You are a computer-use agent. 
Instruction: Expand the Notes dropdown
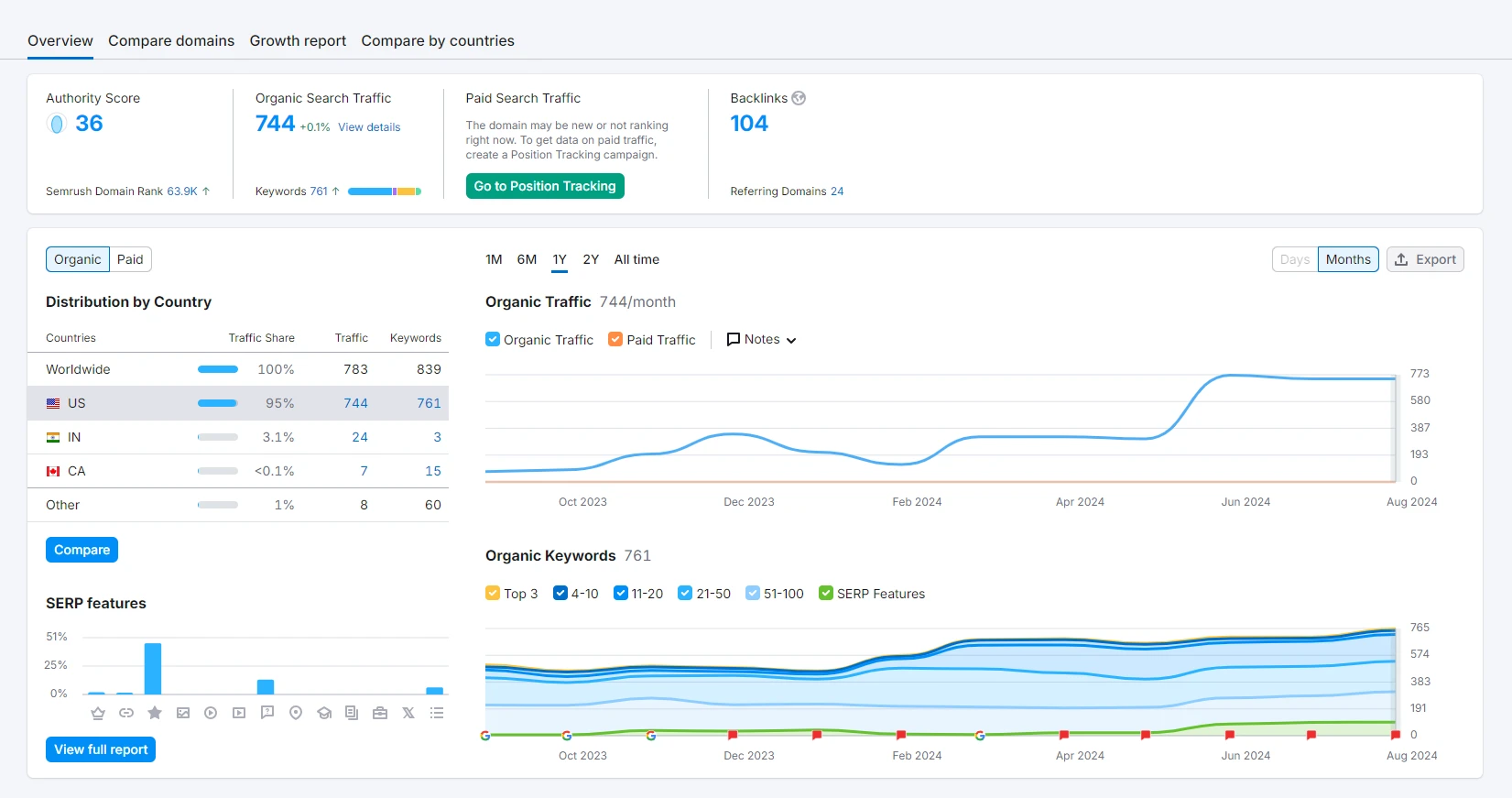click(x=761, y=339)
